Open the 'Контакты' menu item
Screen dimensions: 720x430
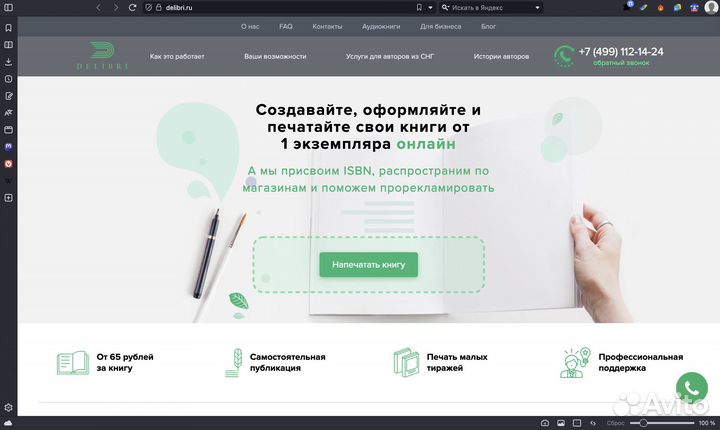point(327,27)
